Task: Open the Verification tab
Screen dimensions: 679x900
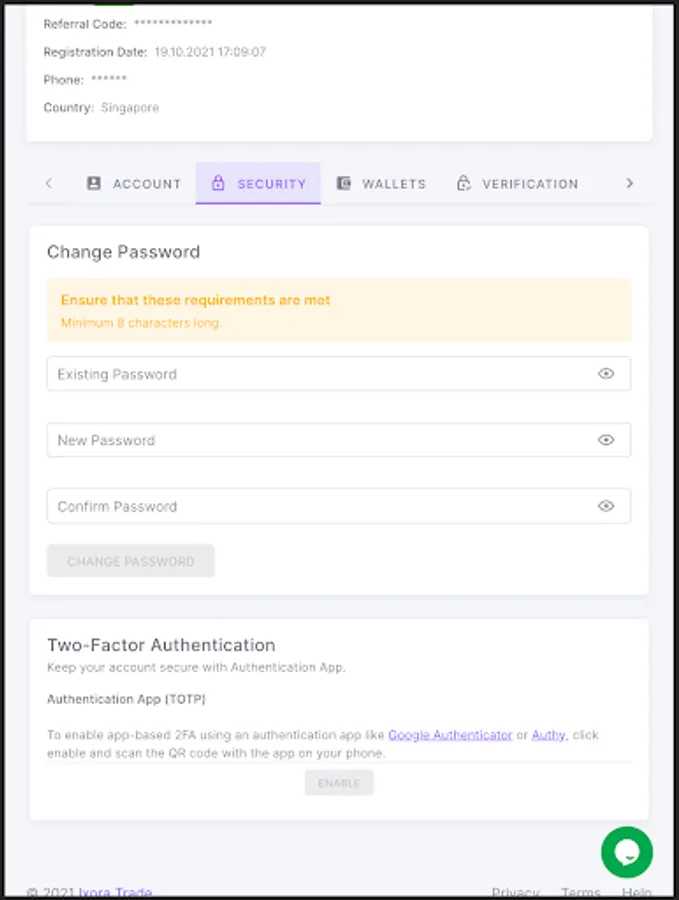Action: pos(529,184)
